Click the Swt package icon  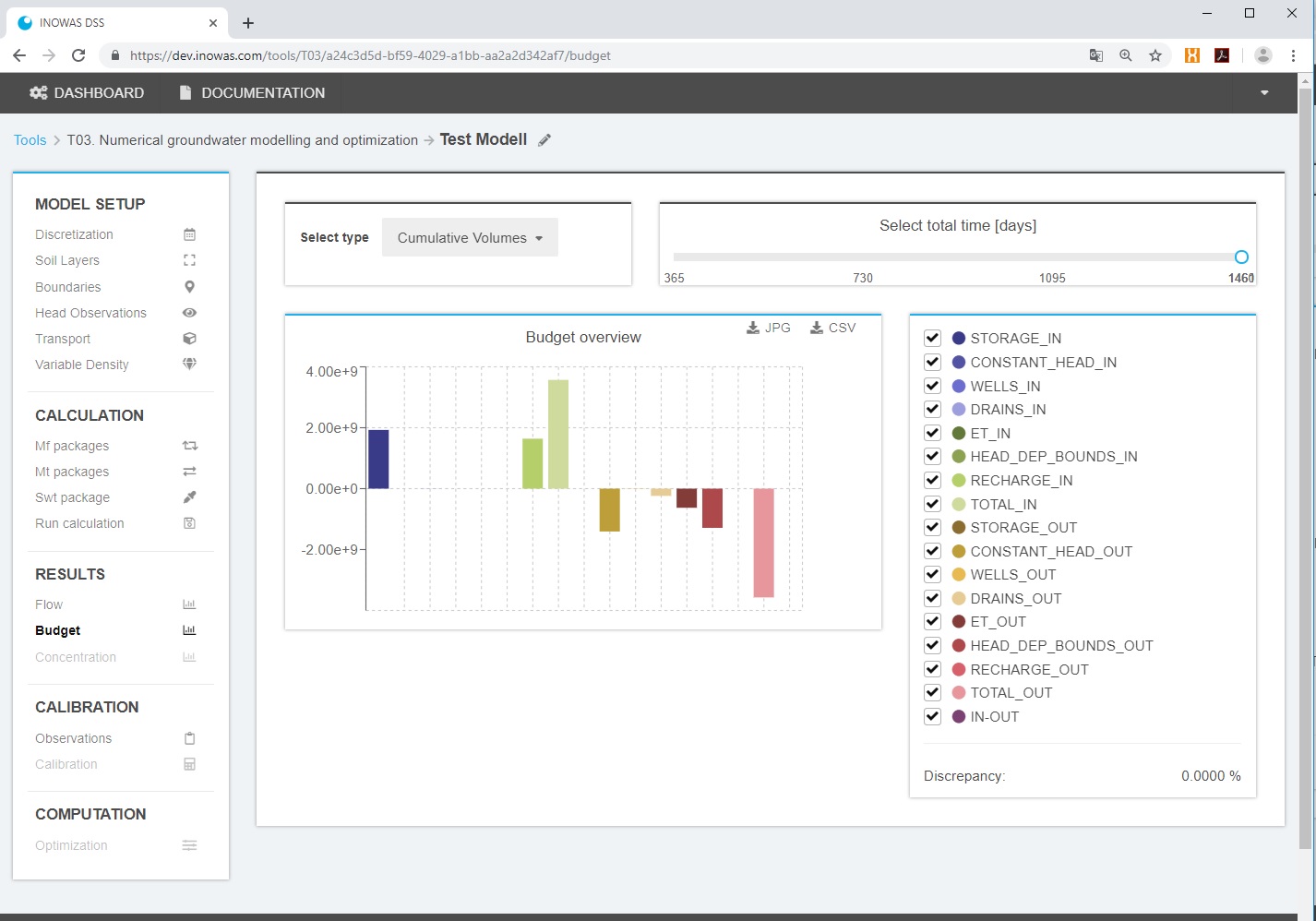pos(189,497)
